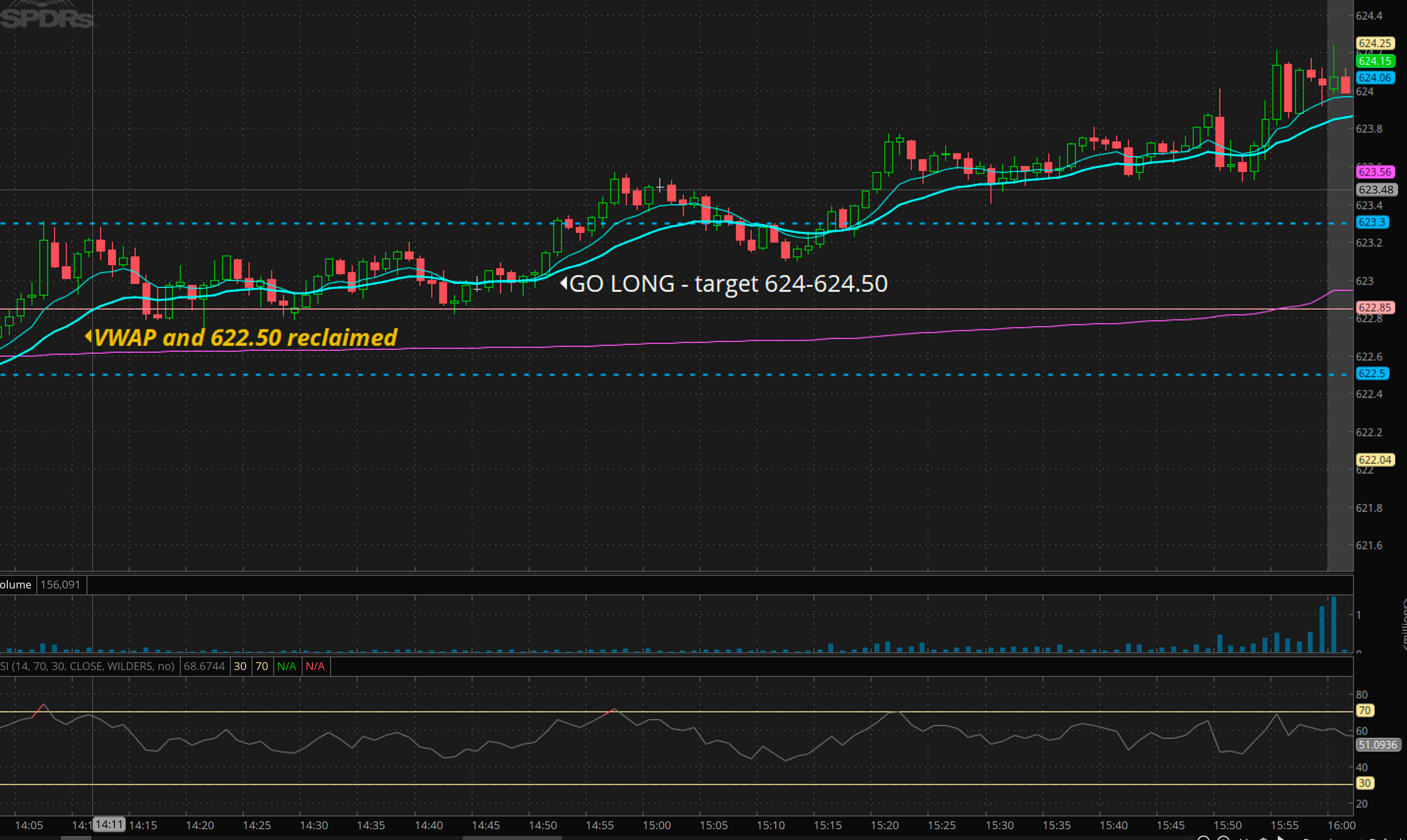
Task: Click the Volume study label
Action: tap(16, 585)
